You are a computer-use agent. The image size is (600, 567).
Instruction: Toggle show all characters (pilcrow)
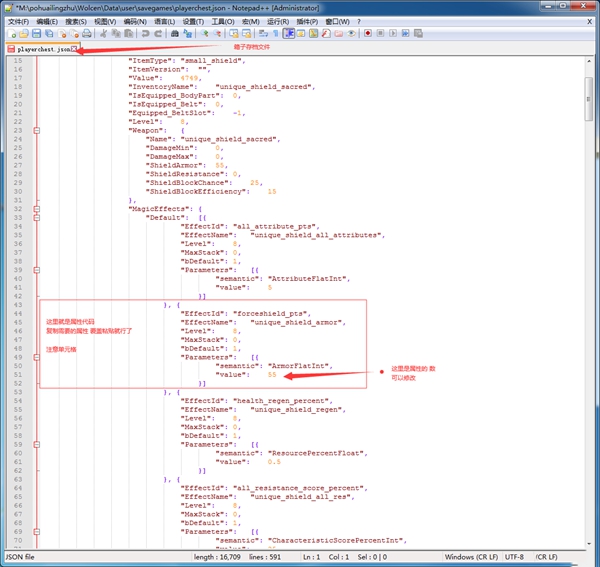[x=276, y=34]
